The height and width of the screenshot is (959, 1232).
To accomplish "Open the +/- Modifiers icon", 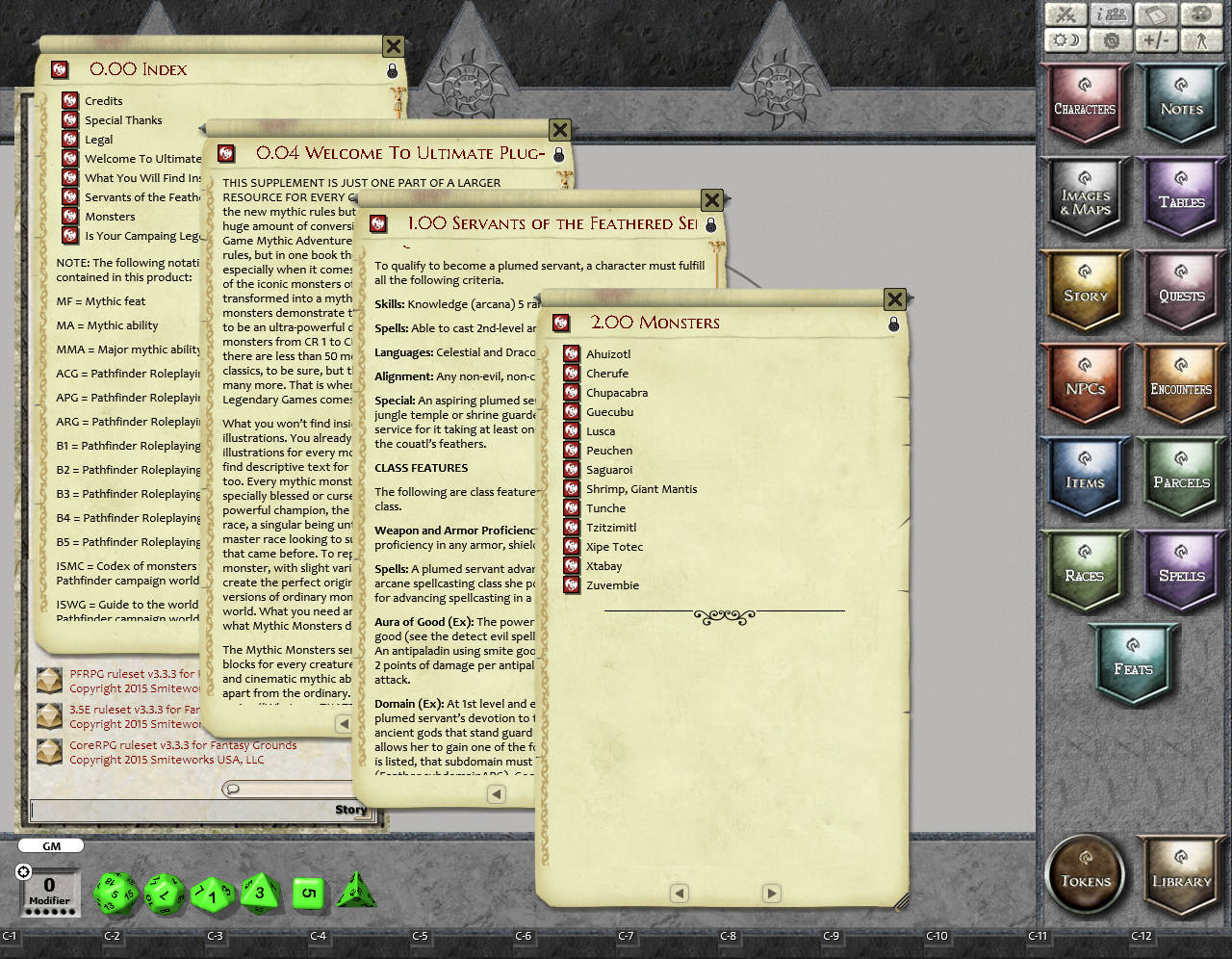I will click(x=1155, y=40).
